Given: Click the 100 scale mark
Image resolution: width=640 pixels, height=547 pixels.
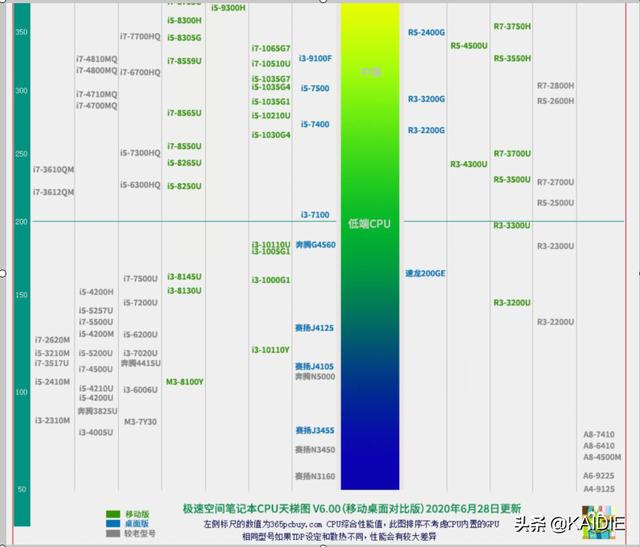Looking at the screenshot, I should (x=21, y=392).
